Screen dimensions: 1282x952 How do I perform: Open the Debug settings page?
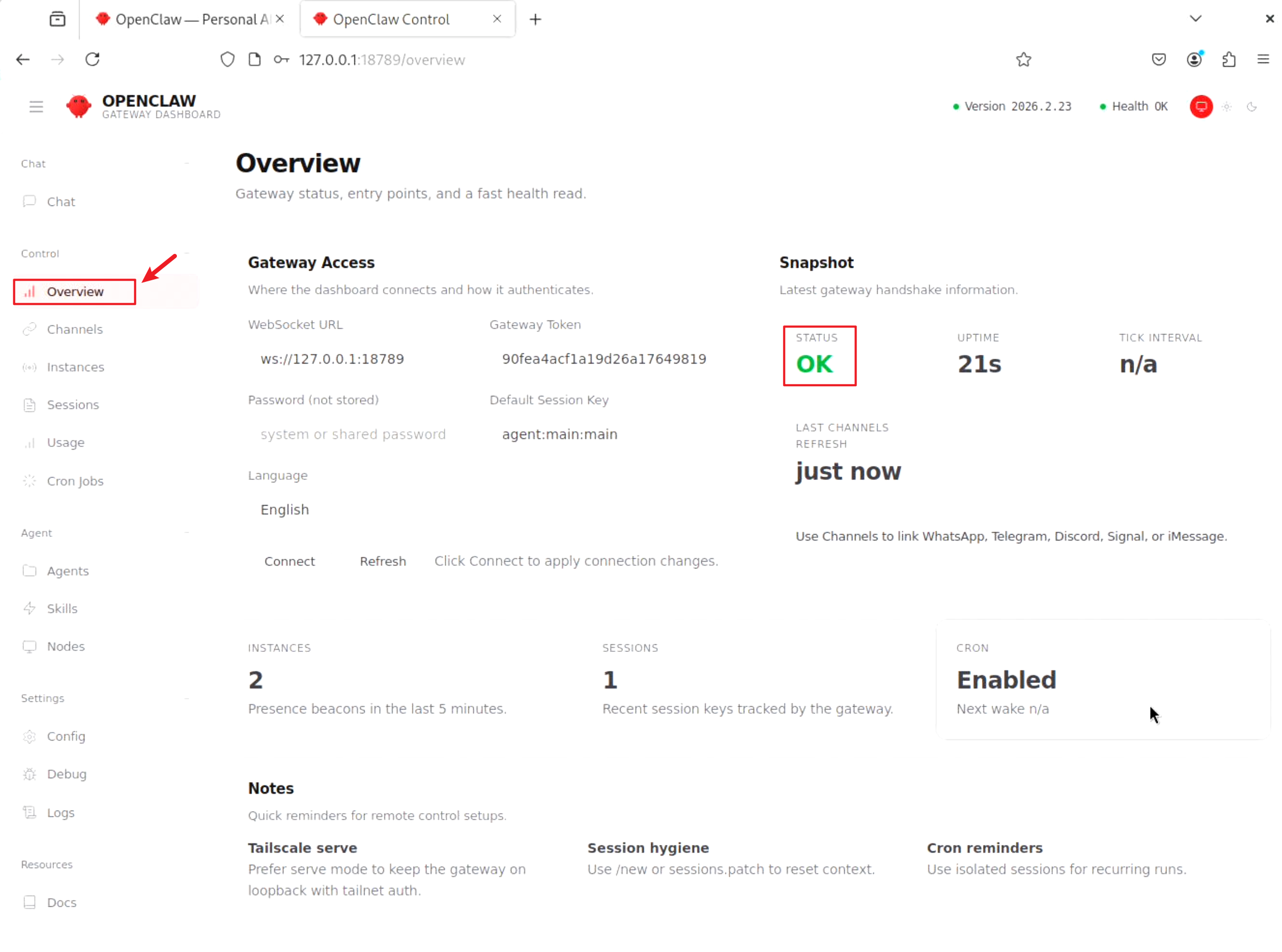66,773
